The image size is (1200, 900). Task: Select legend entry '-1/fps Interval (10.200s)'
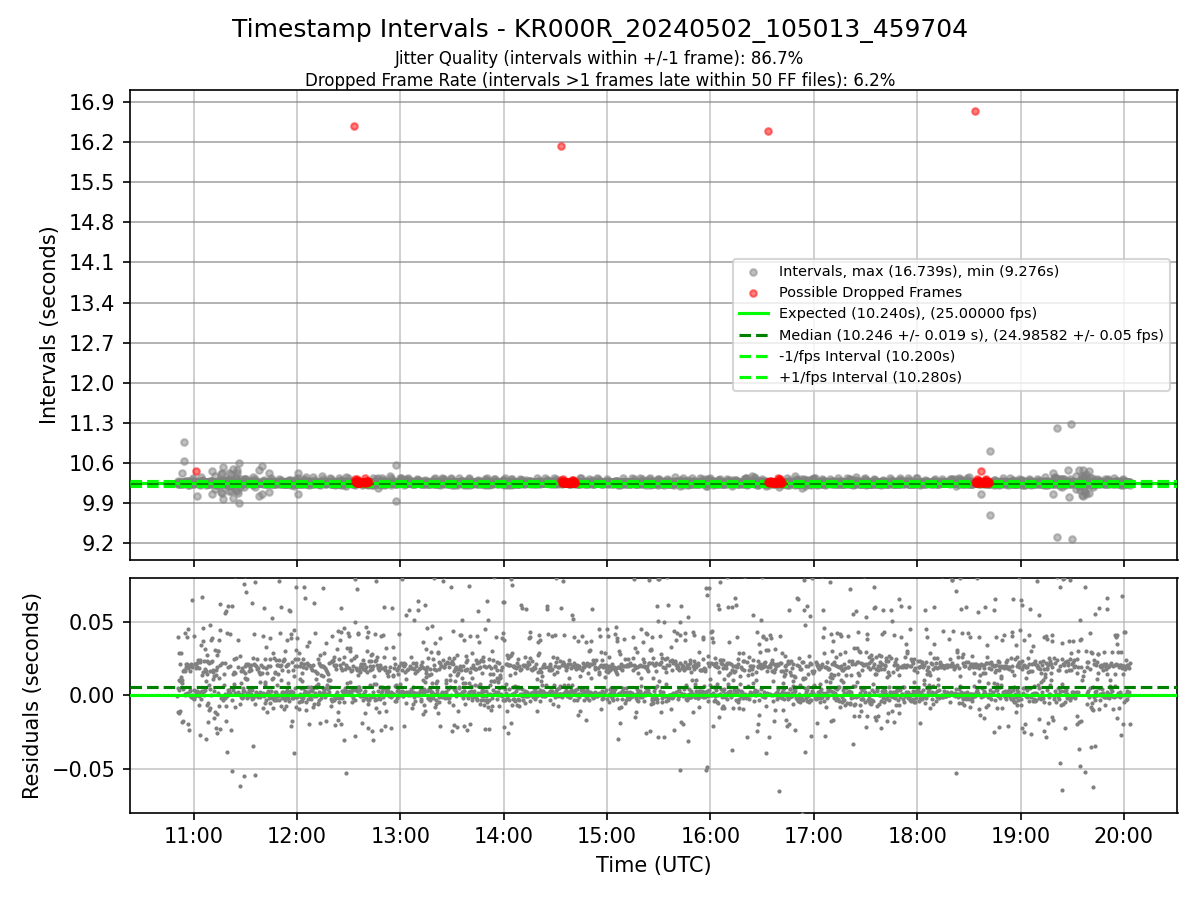pyautogui.click(x=866, y=356)
